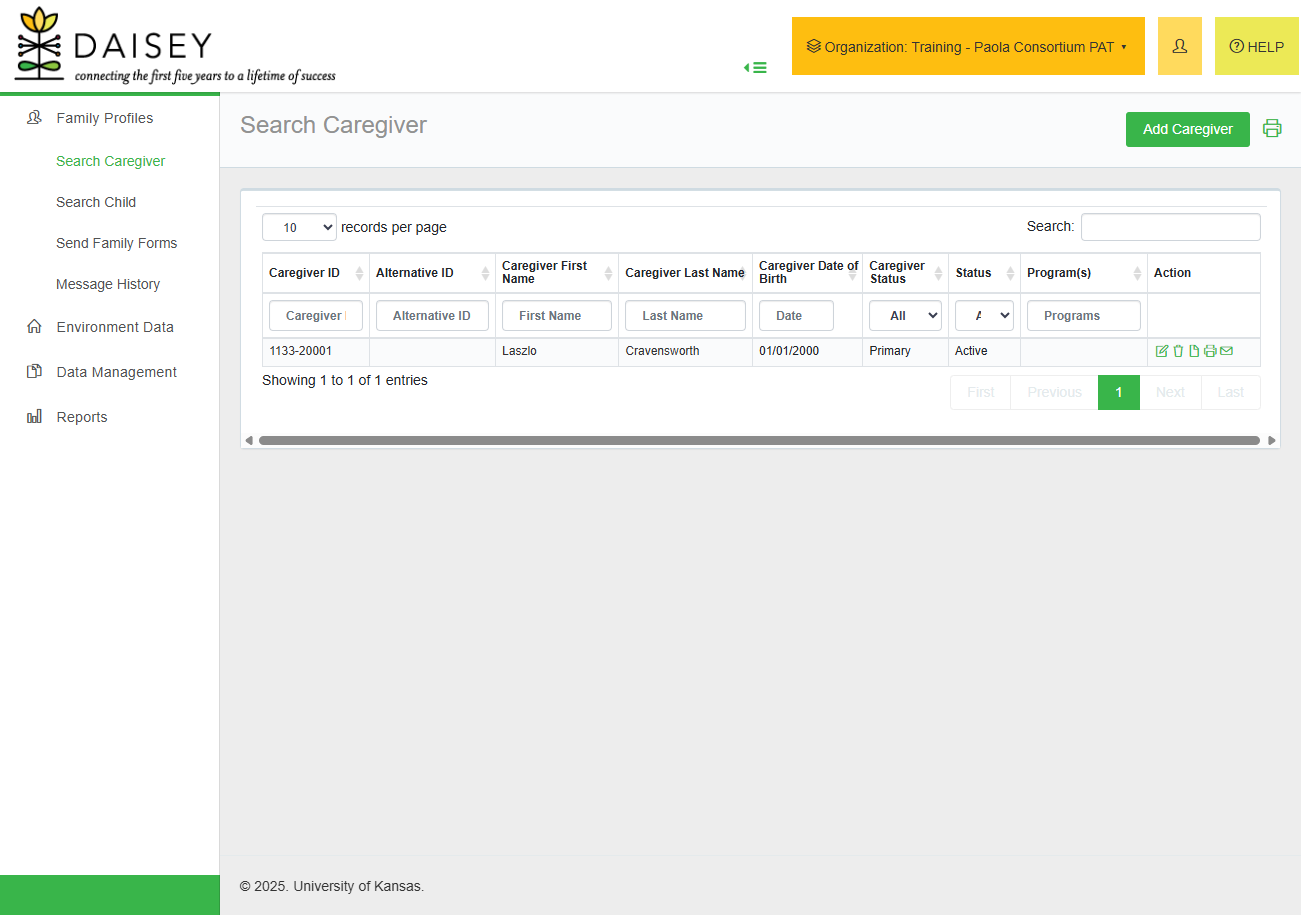The height and width of the screenshot is (915, 1301).
Task: Open the user account profile icon
Action: [x=1180, y=46]
